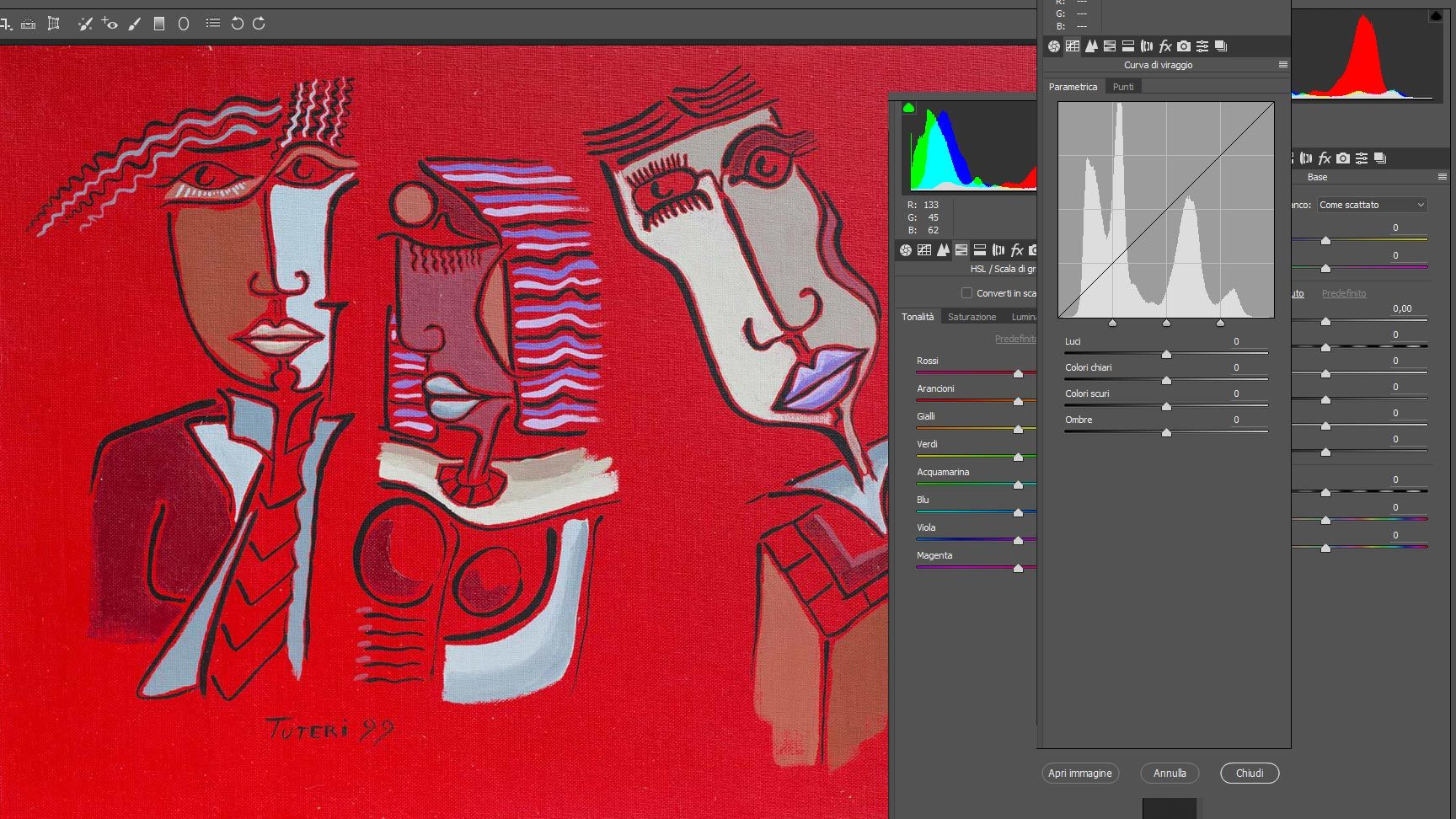Open Snapshots icon in Curva di viraggio window
The width and height of the screenshot is (1456, 819).
(1221, 46)
